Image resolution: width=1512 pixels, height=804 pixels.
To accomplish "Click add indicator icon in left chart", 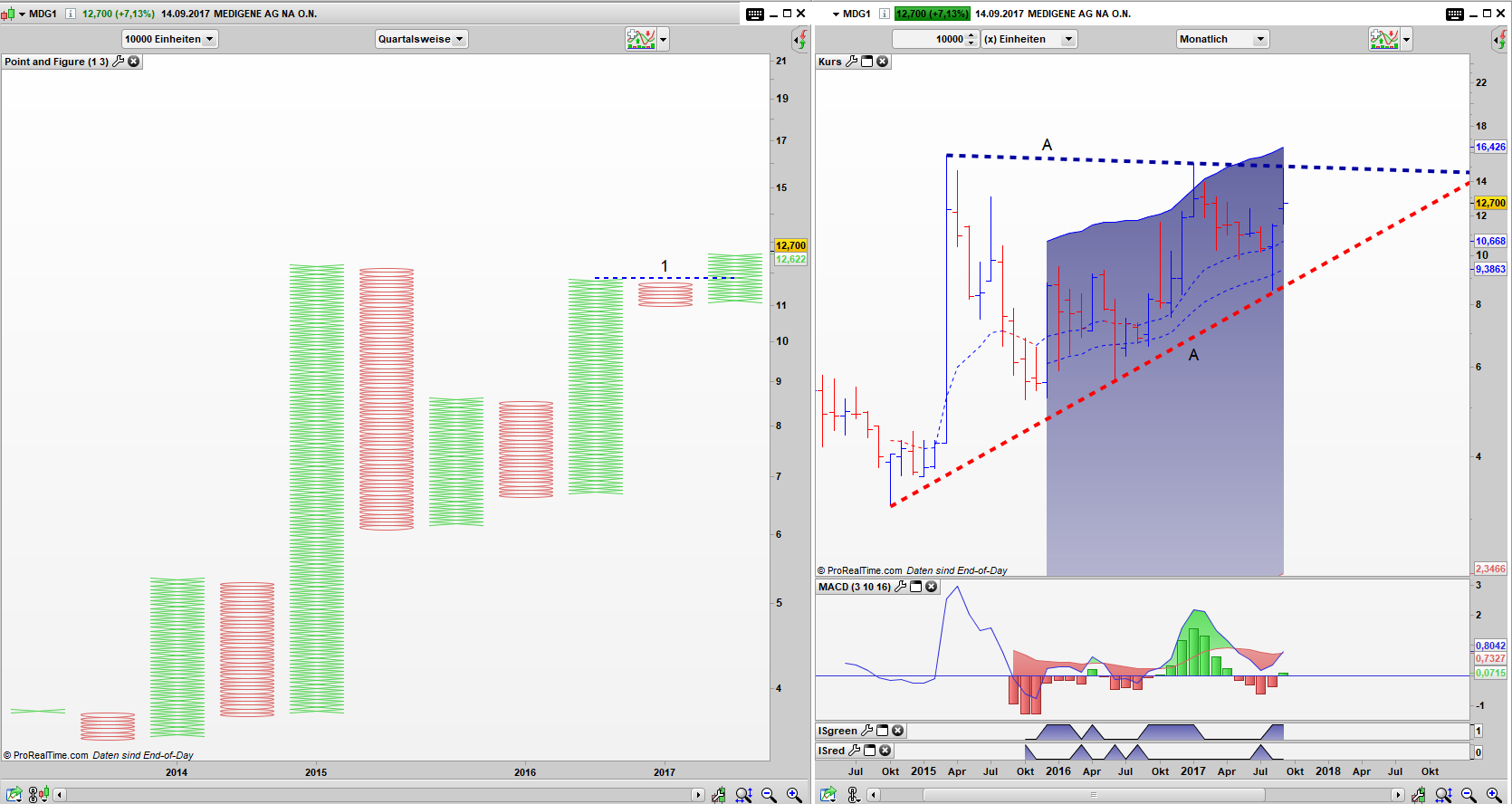I will point(640,39).
